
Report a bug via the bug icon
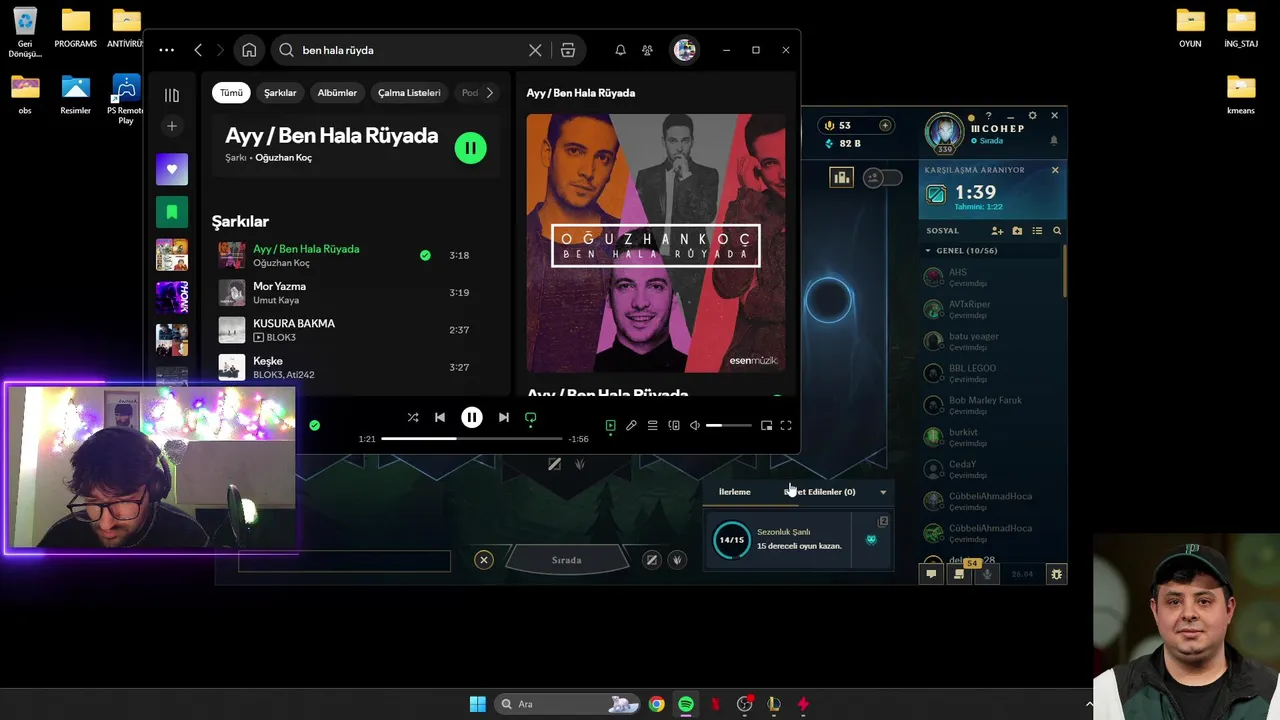click(1056, 574)
